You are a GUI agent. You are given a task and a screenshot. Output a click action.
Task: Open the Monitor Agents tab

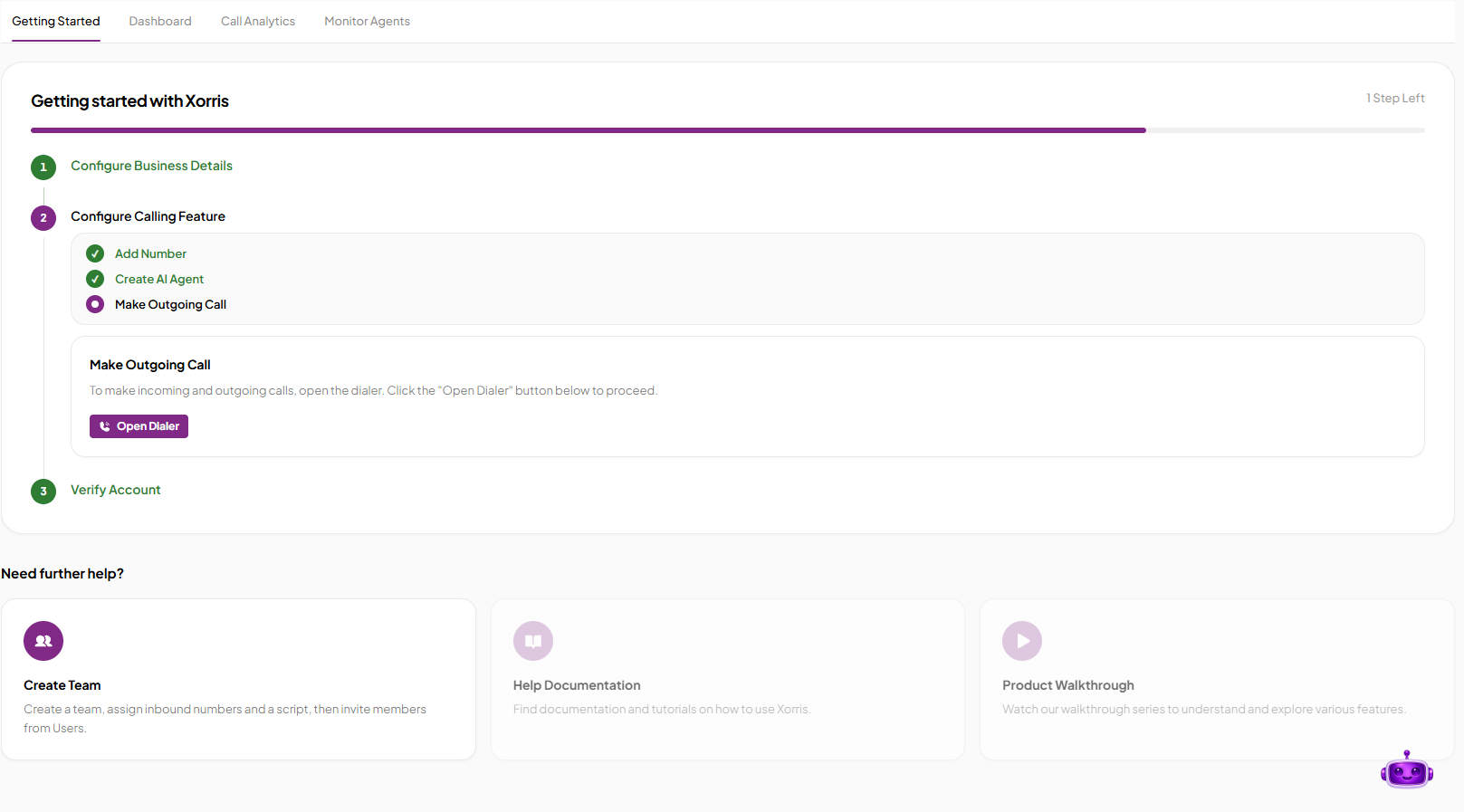click(x=367, y=21)
